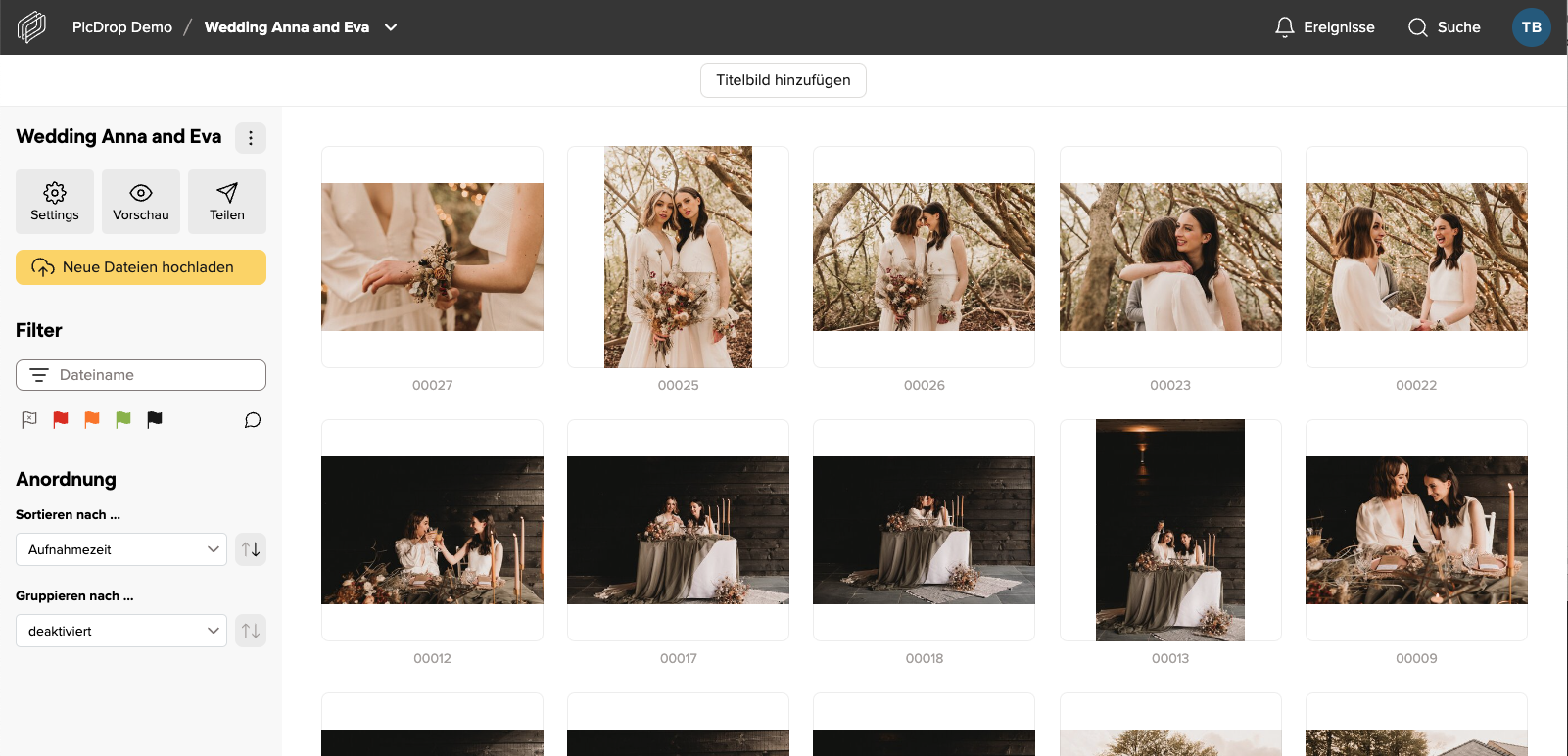Focus the Dateiname filter field

point(141,375)
